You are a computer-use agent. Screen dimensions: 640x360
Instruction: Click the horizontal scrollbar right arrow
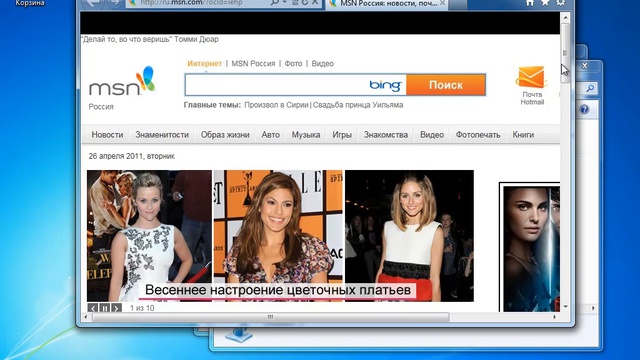click(554, 317)
